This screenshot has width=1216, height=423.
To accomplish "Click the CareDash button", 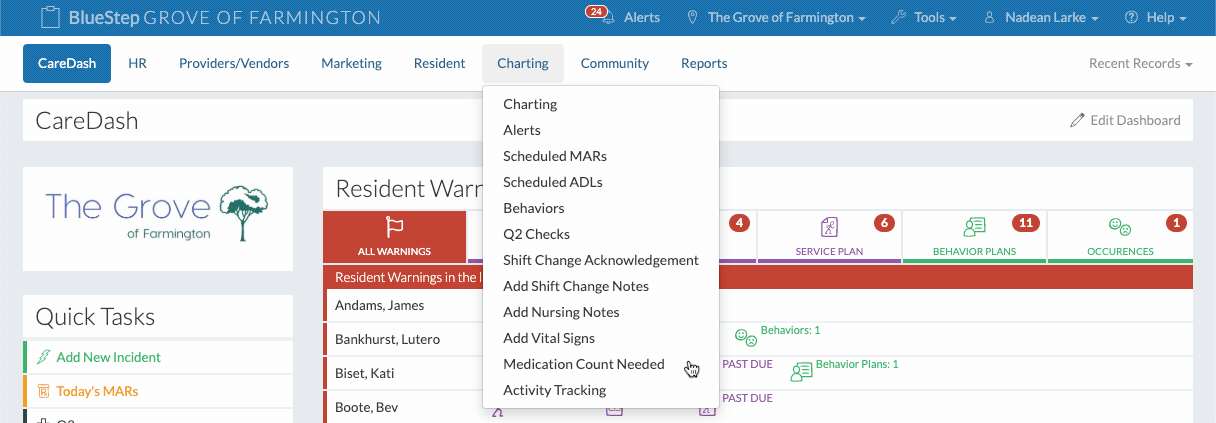I will [67, 63].
